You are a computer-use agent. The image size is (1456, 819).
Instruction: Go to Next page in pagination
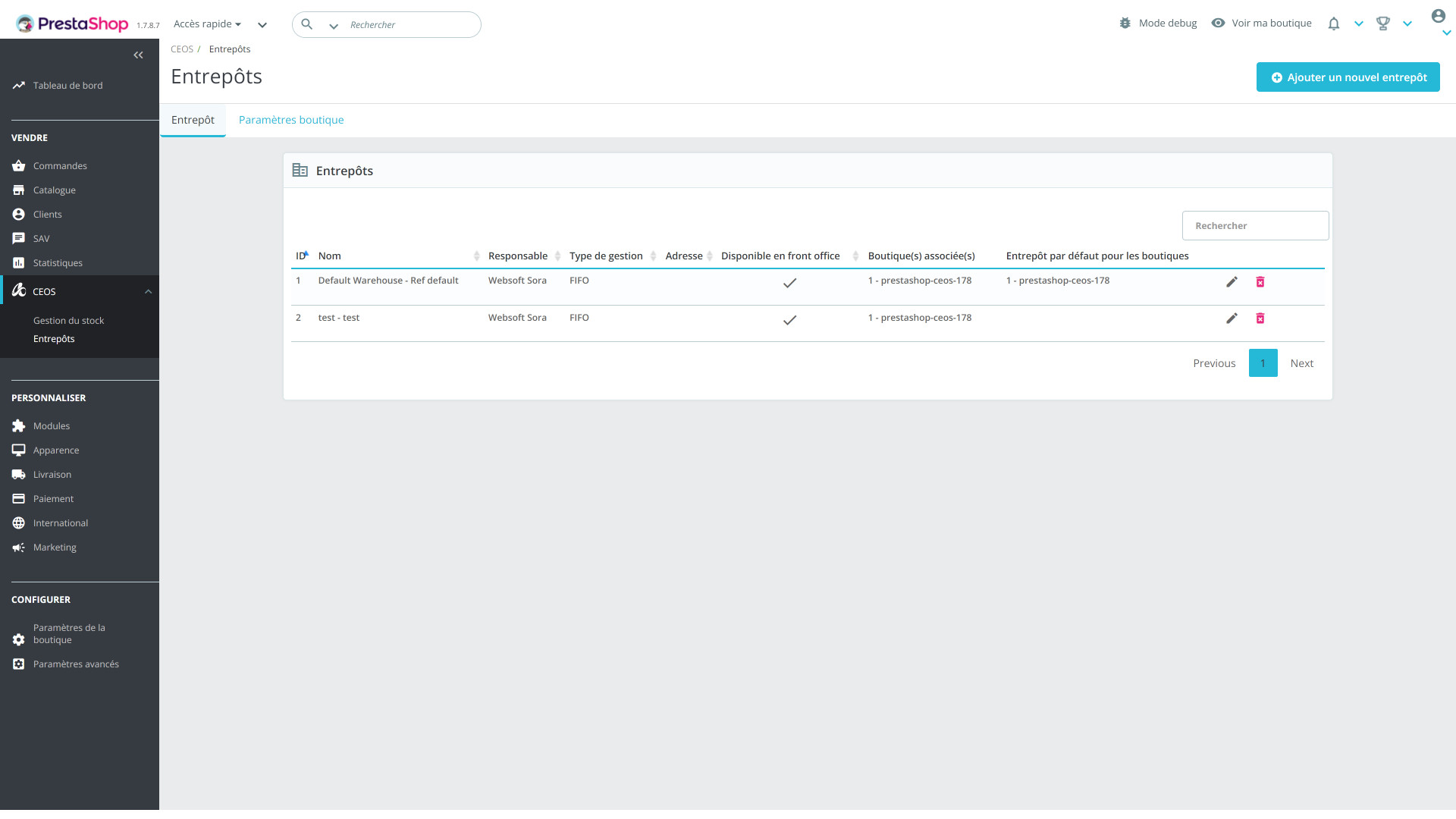click(1301, 363)
